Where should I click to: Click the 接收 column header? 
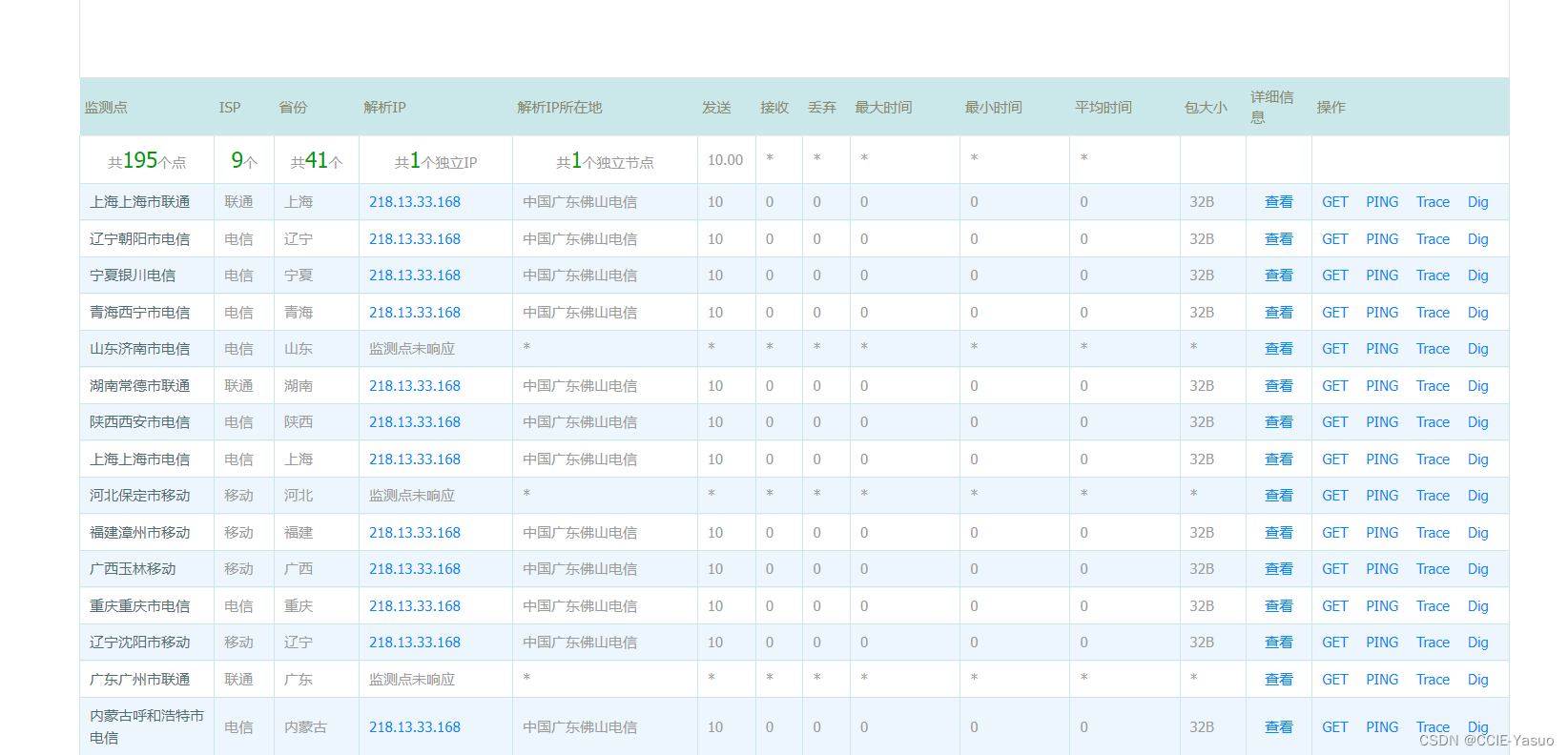(774, 108)
